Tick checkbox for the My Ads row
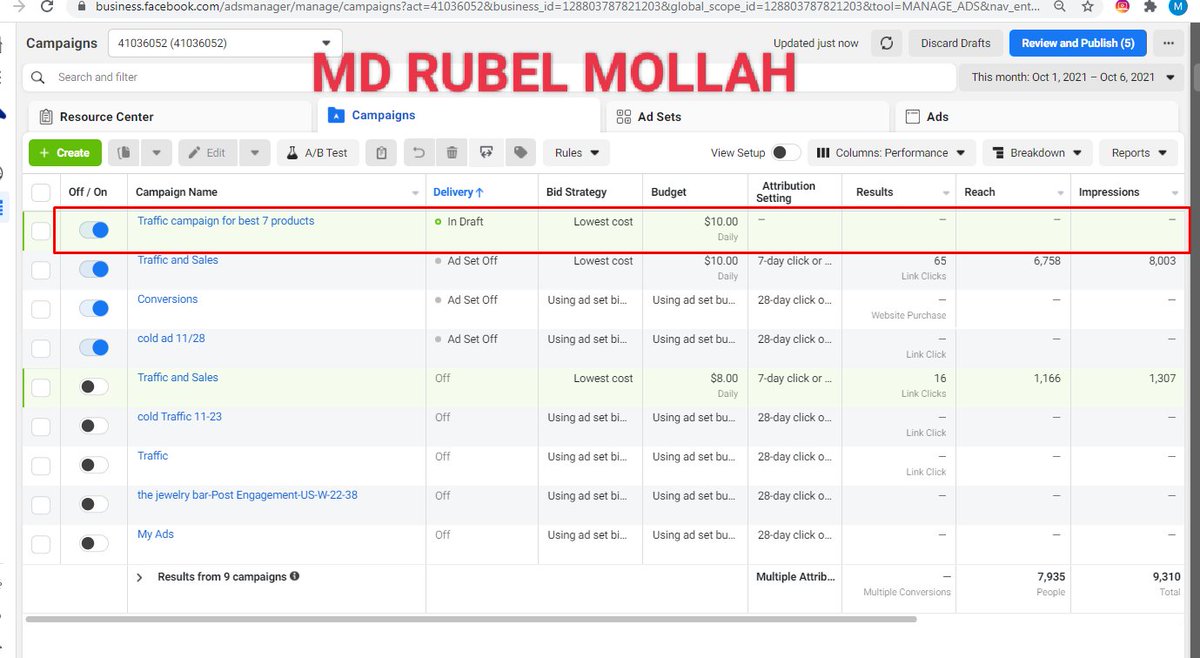Screen dimensions: 1200x658 41,544
